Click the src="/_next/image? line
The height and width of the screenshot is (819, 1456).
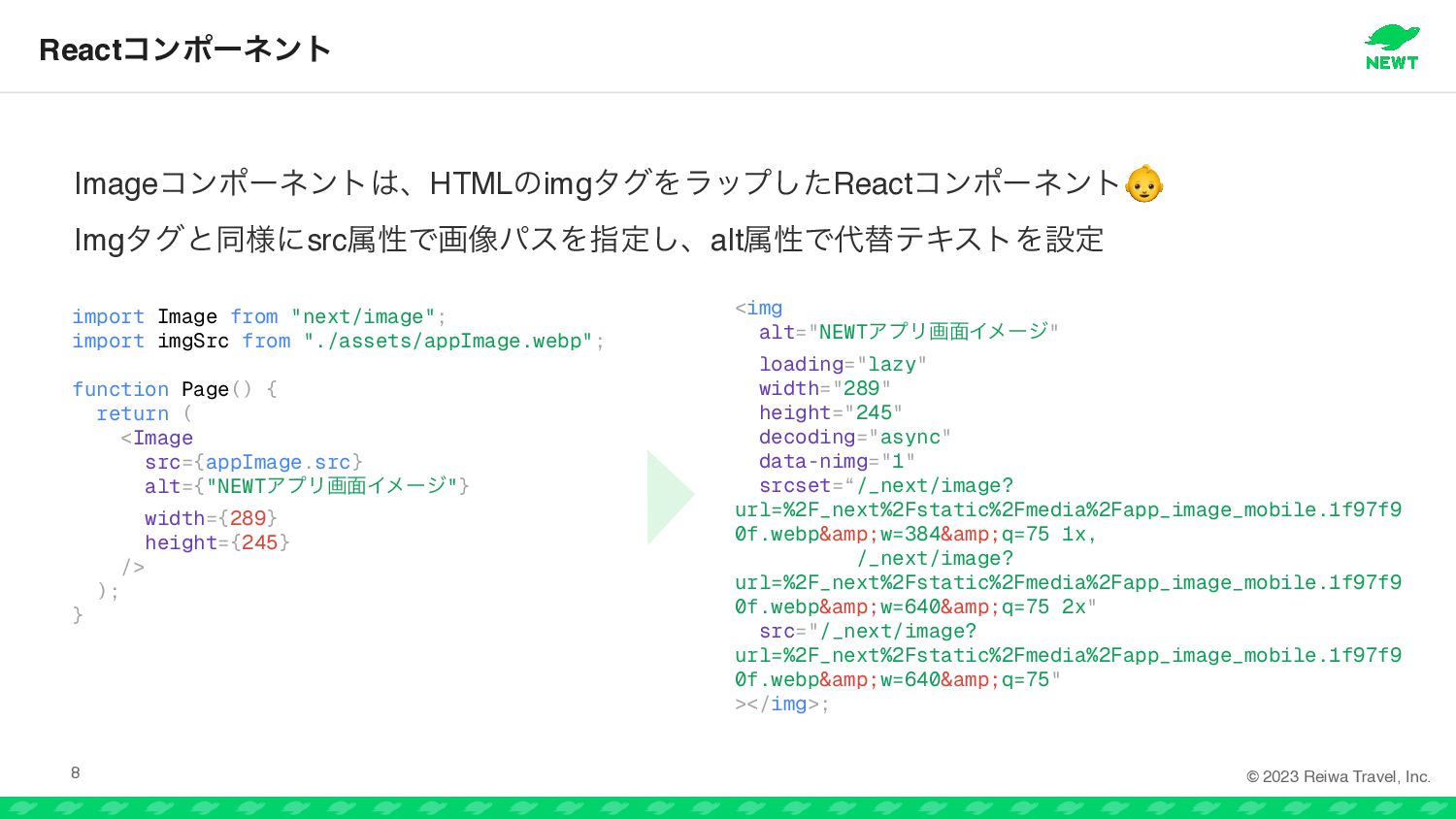pos(868,631)
